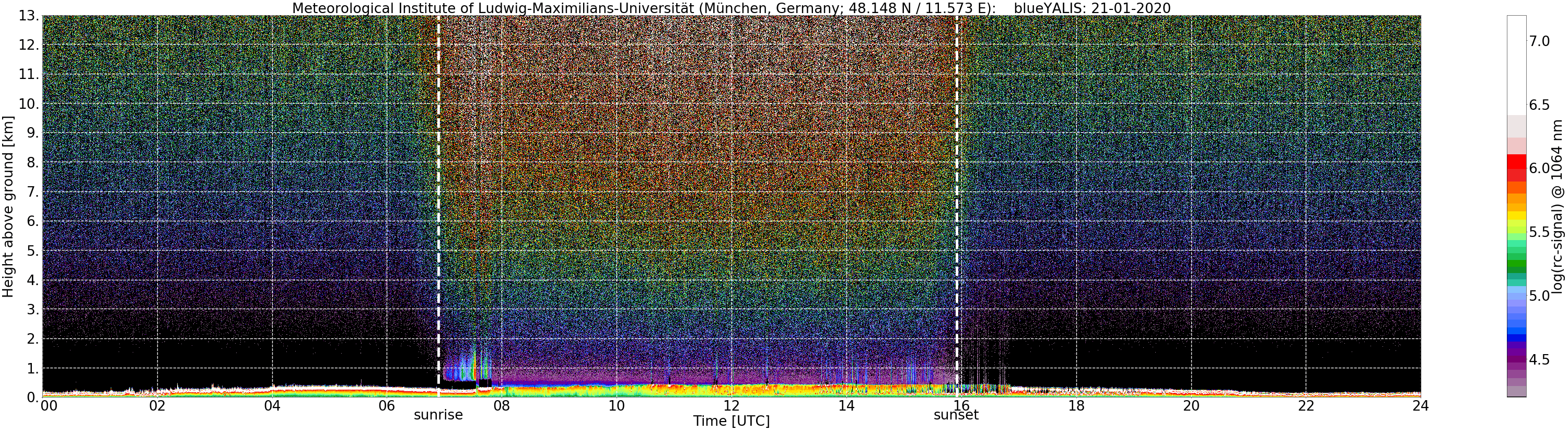Pick the white segment at colorbar top
Image resolution: width=1568 pixels, height=431 pixels.
pyautogui.click(x=1516, y=65)
